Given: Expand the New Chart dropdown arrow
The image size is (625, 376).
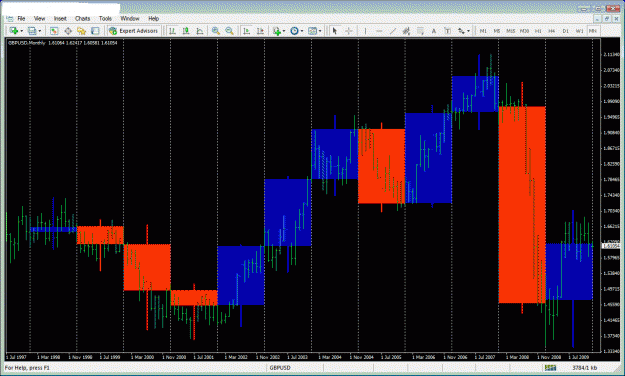Looking at the screenshot, I should (x=22, y=31).
